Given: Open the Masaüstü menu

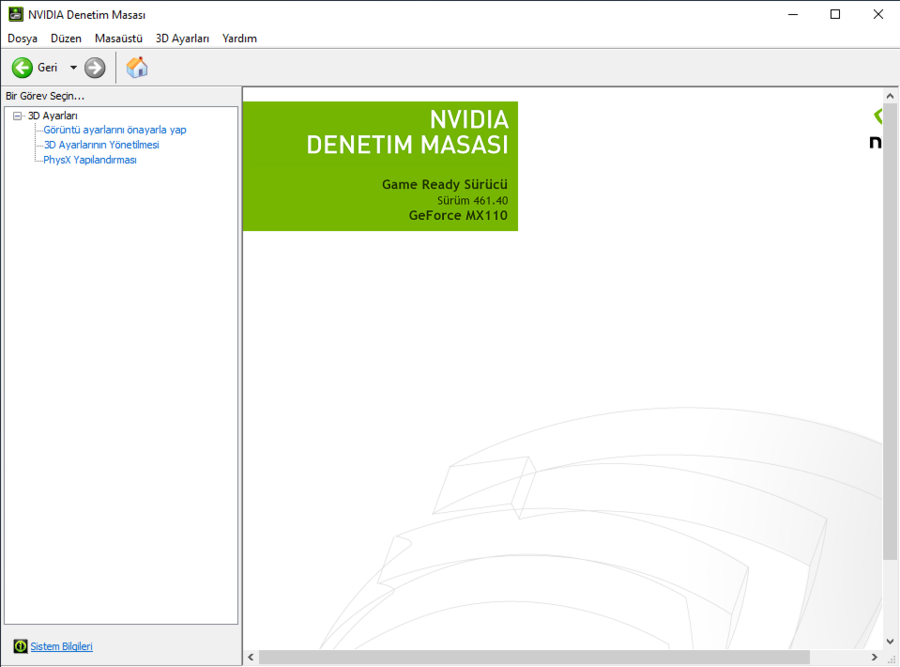Looking at the screenshot, I should coord(118,38).
